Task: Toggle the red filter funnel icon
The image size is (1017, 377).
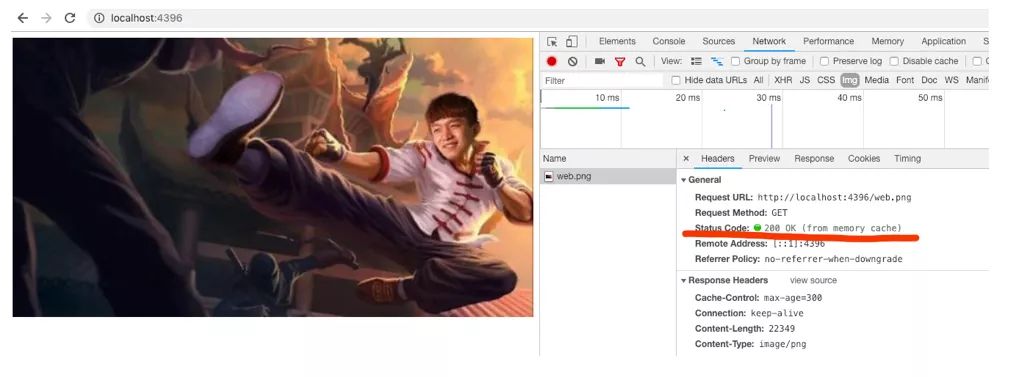Action: (620, 62)
